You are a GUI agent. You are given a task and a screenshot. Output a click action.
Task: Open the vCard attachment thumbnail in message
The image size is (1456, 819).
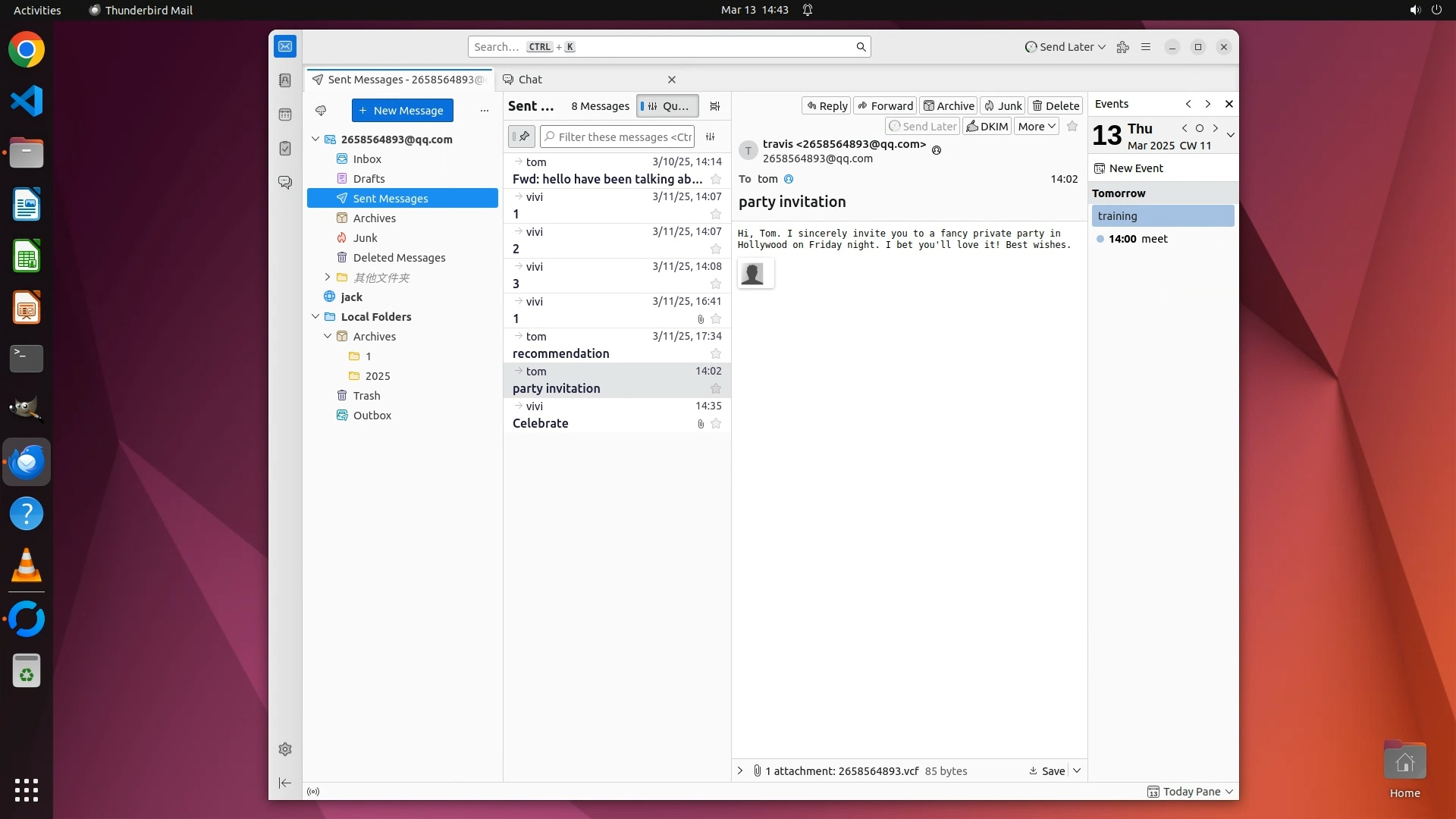tap(752, 274)
